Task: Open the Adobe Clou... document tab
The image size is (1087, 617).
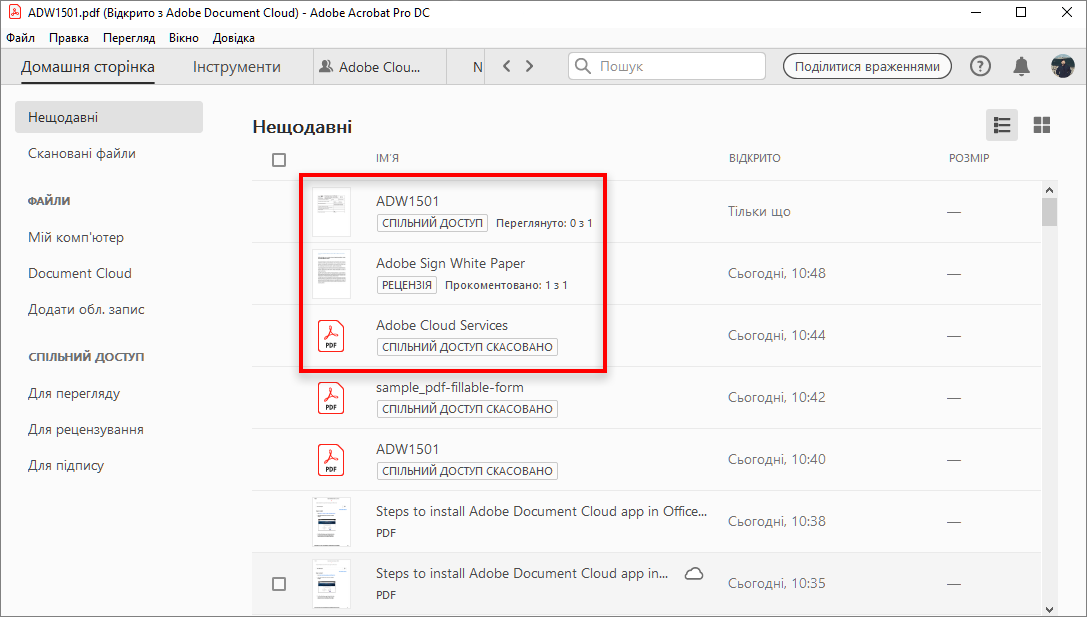Action: (x=380, y=67)
